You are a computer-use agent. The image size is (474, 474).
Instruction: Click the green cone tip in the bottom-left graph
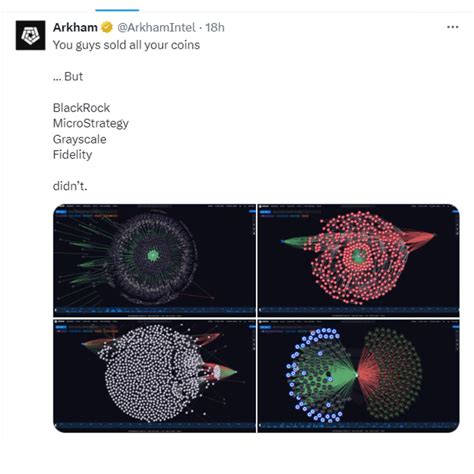pos(235,371)
